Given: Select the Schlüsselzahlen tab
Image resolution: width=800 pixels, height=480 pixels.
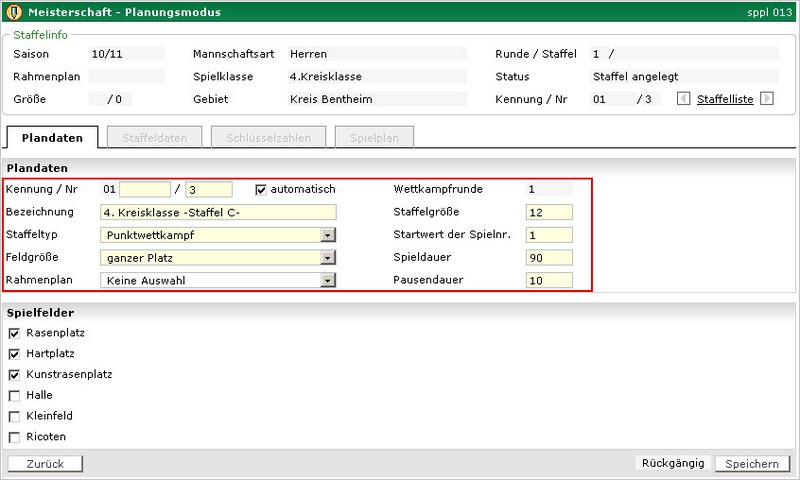Looking at the screenshot, I should (x=268, y=138).
